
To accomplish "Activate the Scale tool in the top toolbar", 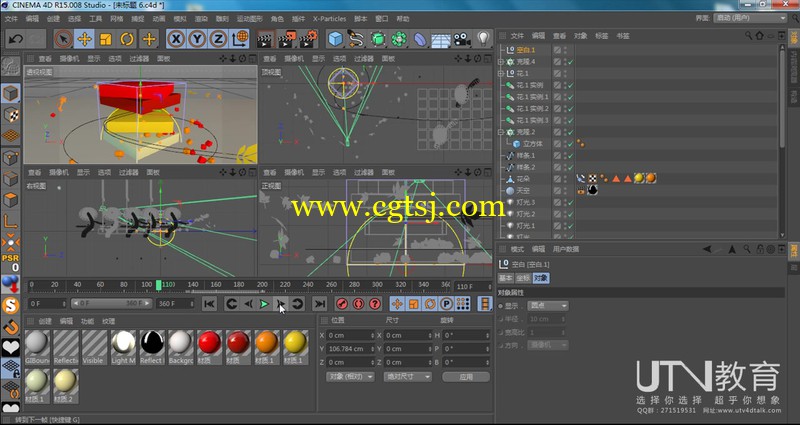I will coord(106,39).
